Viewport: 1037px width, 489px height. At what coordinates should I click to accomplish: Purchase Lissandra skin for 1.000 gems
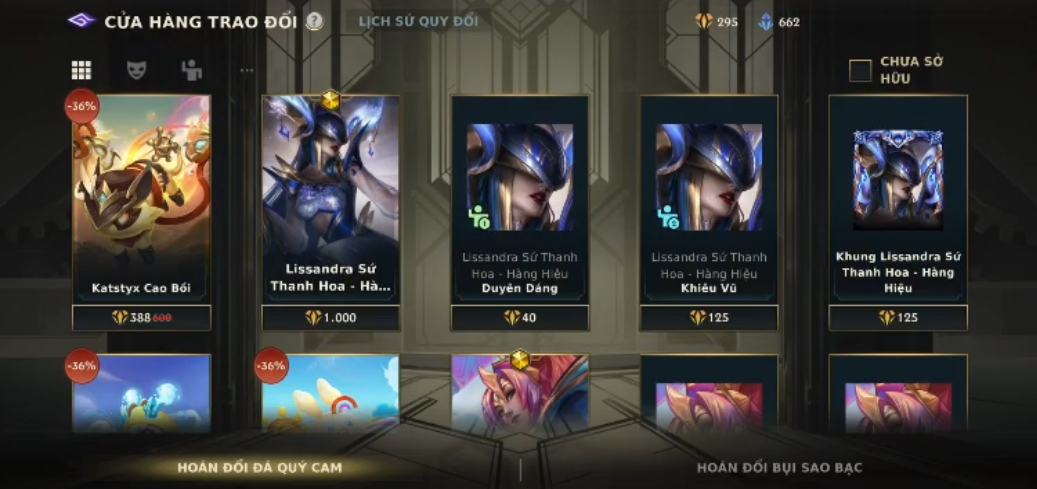(331, 318)
